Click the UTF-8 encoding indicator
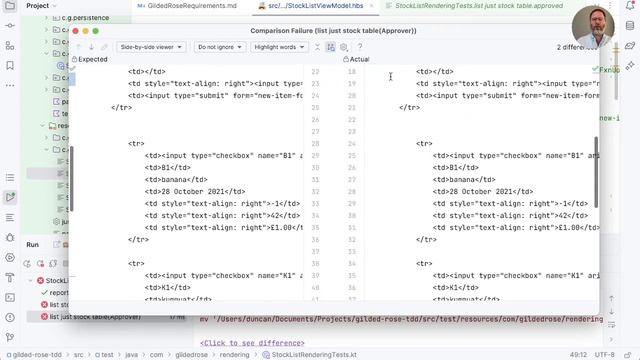 click(x=604, y=355)
